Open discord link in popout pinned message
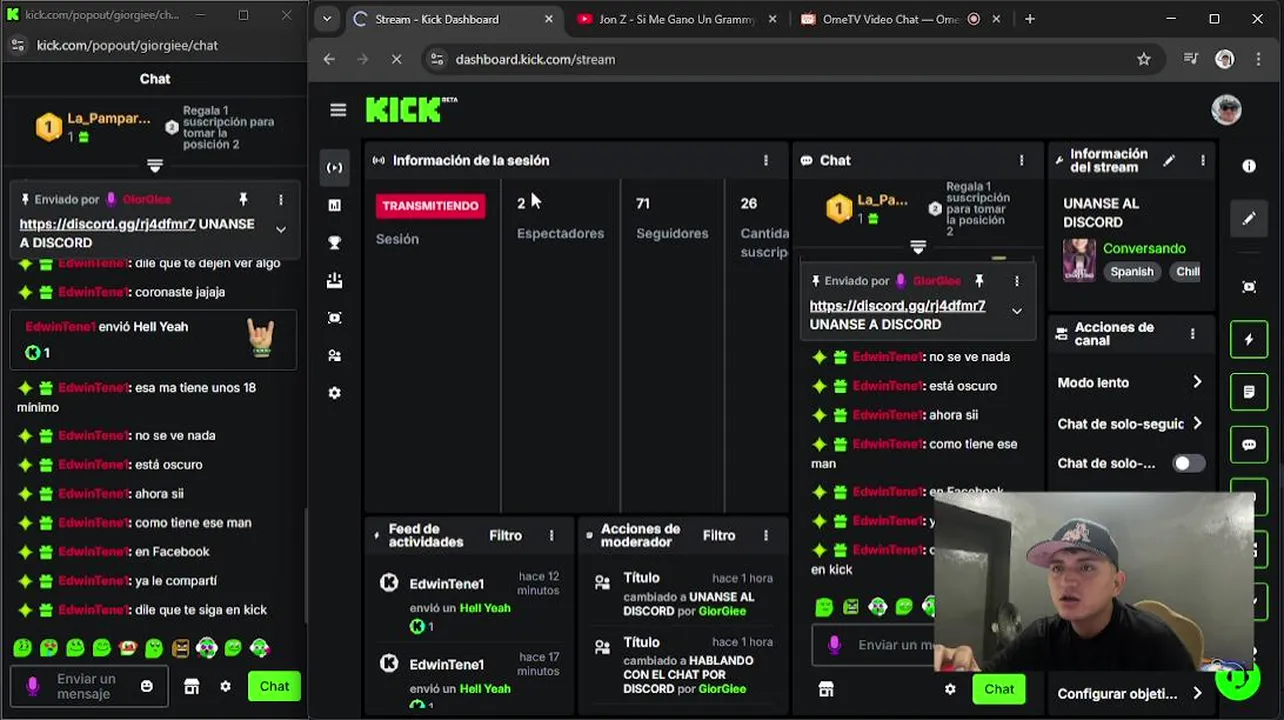This screenshot has width=1284, height=720. click(x=107, y=224)
